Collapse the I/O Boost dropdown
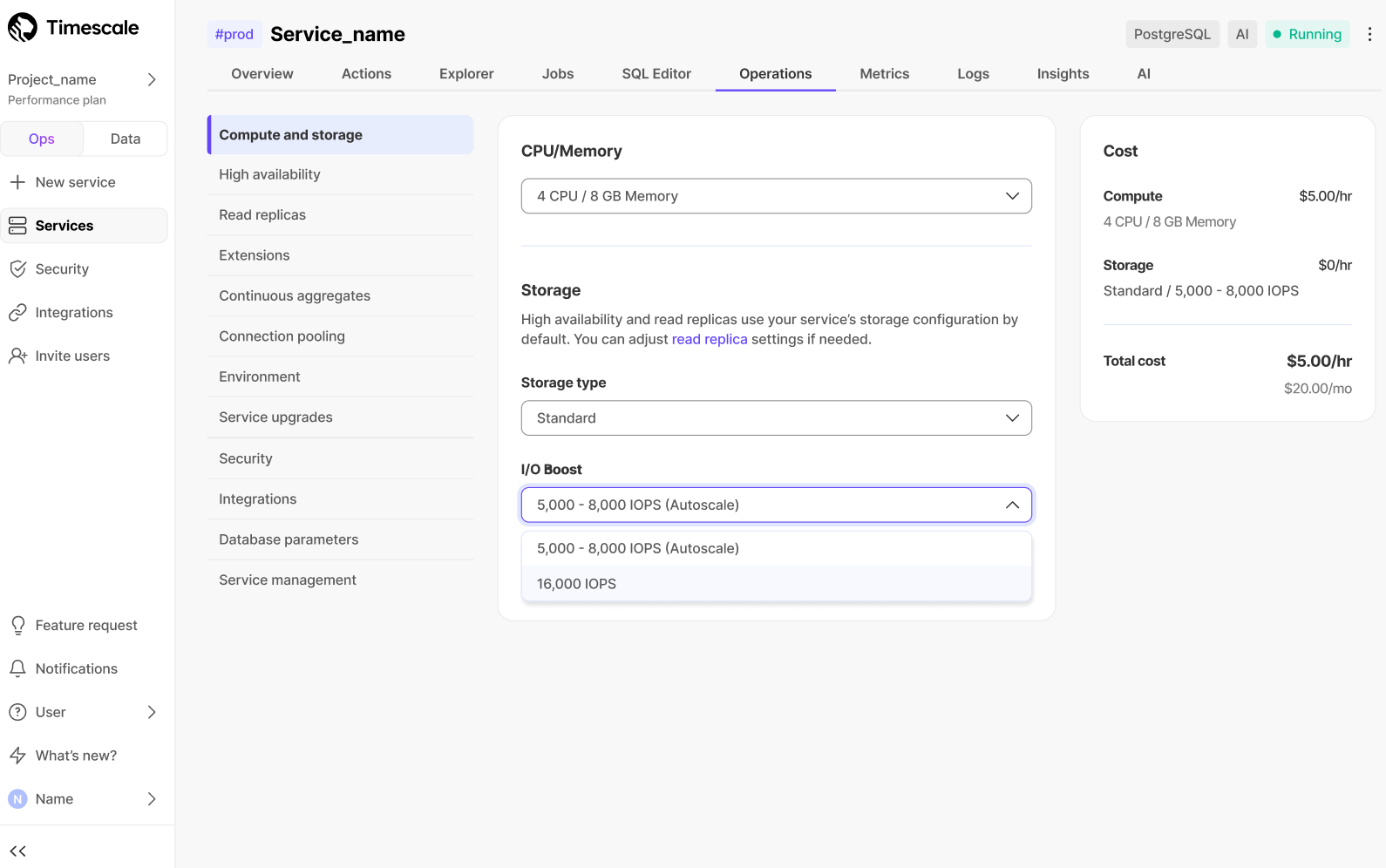 (x=776, y=505)
